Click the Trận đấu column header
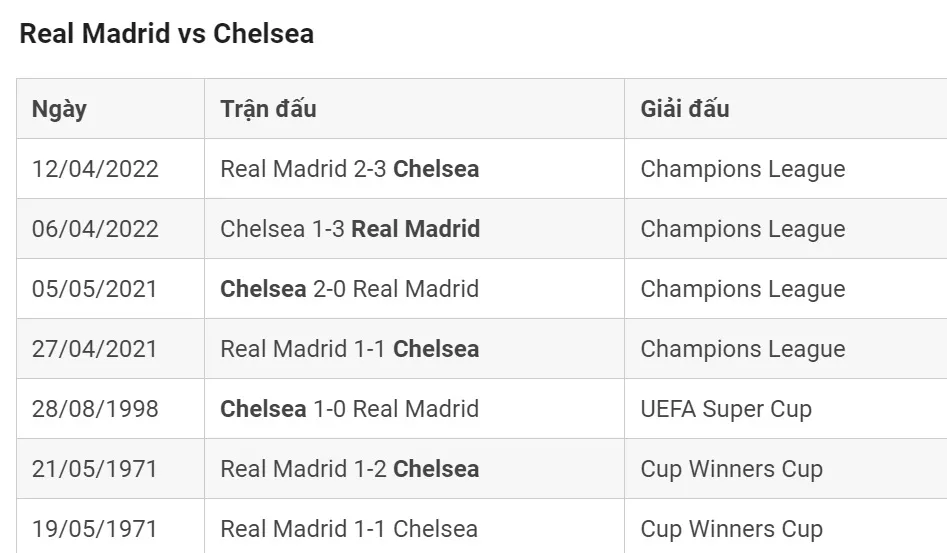947x553 pixels. (x=268, y=109)
